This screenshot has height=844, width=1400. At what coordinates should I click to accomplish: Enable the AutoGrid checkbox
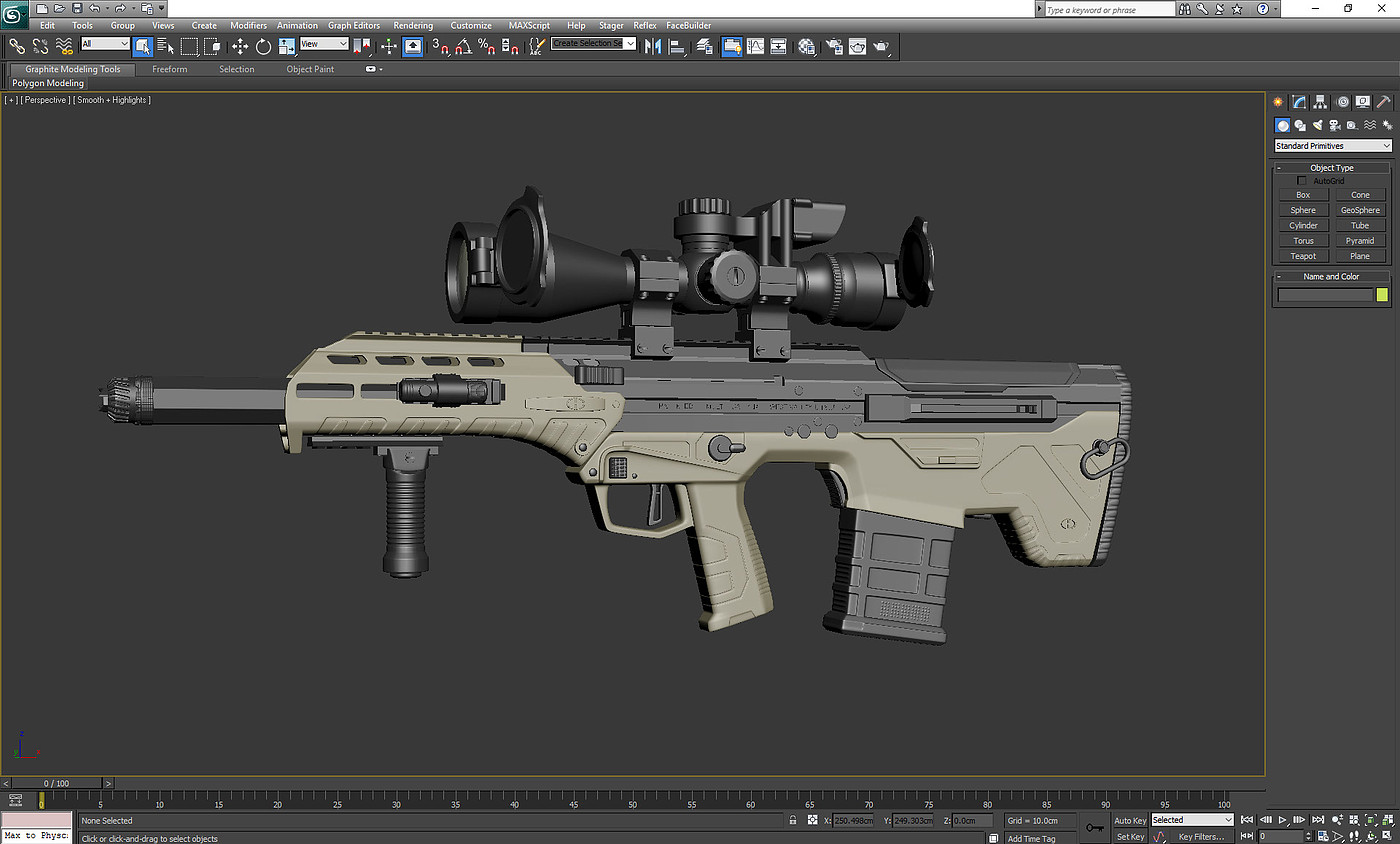pos(1302,181)
